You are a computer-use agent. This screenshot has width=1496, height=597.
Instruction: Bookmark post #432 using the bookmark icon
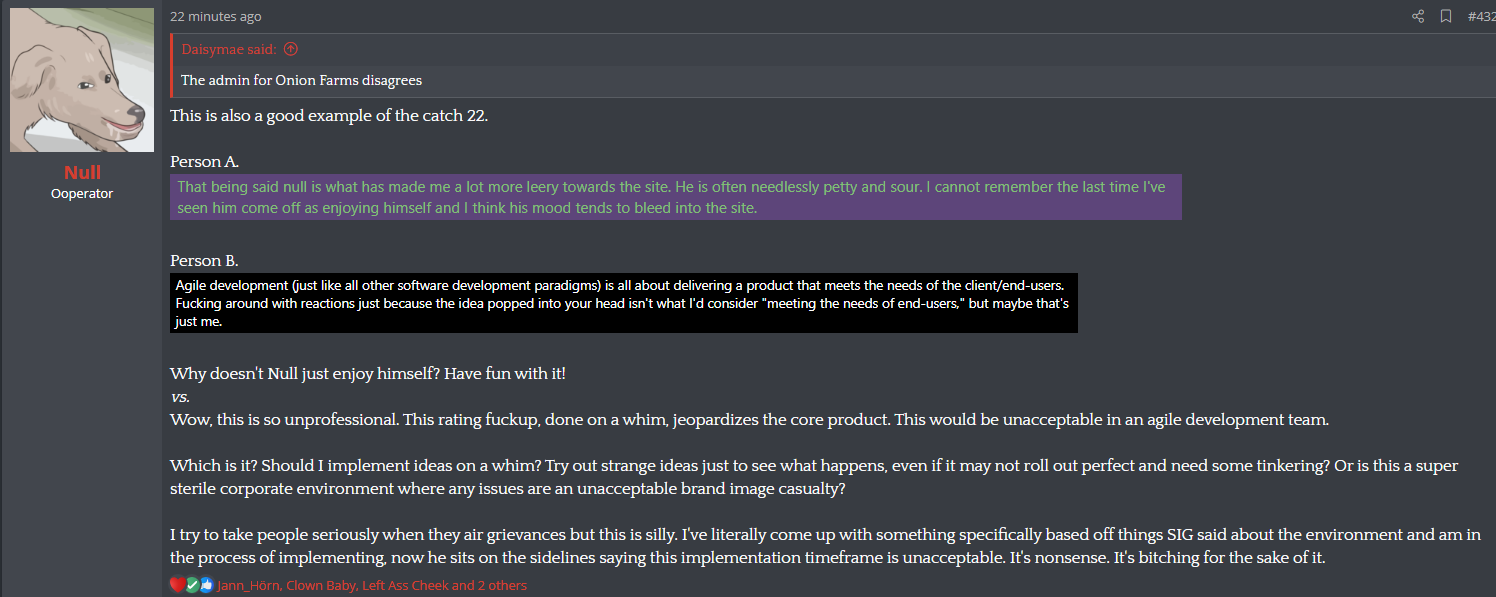click(x=1445, y=16)
